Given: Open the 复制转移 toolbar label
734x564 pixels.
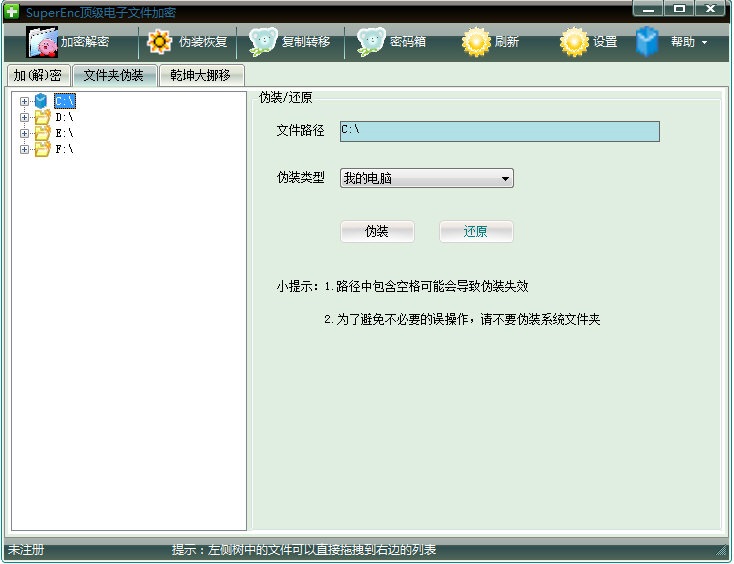Looking at the screenshot, I should pos(306,42).
